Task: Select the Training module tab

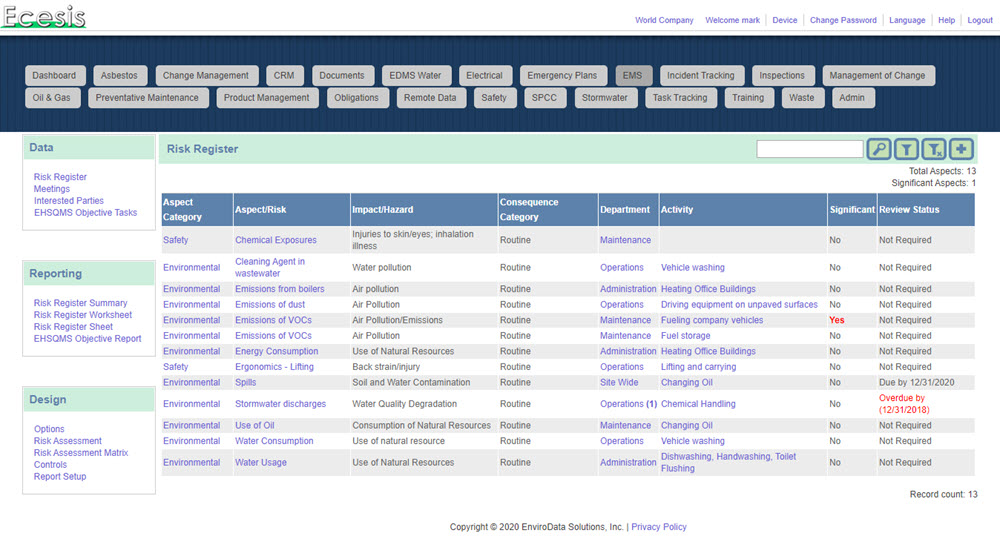Action: point(749,98)
